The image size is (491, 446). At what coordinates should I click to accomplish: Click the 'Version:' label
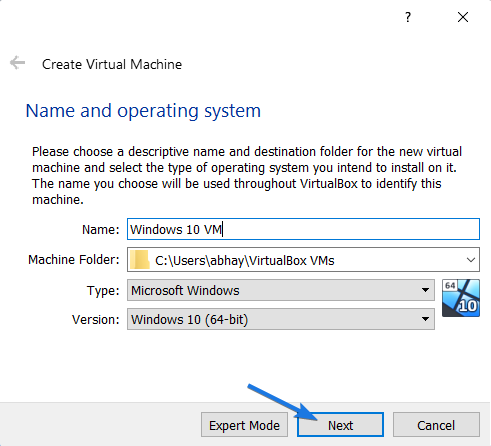[96, 320]
